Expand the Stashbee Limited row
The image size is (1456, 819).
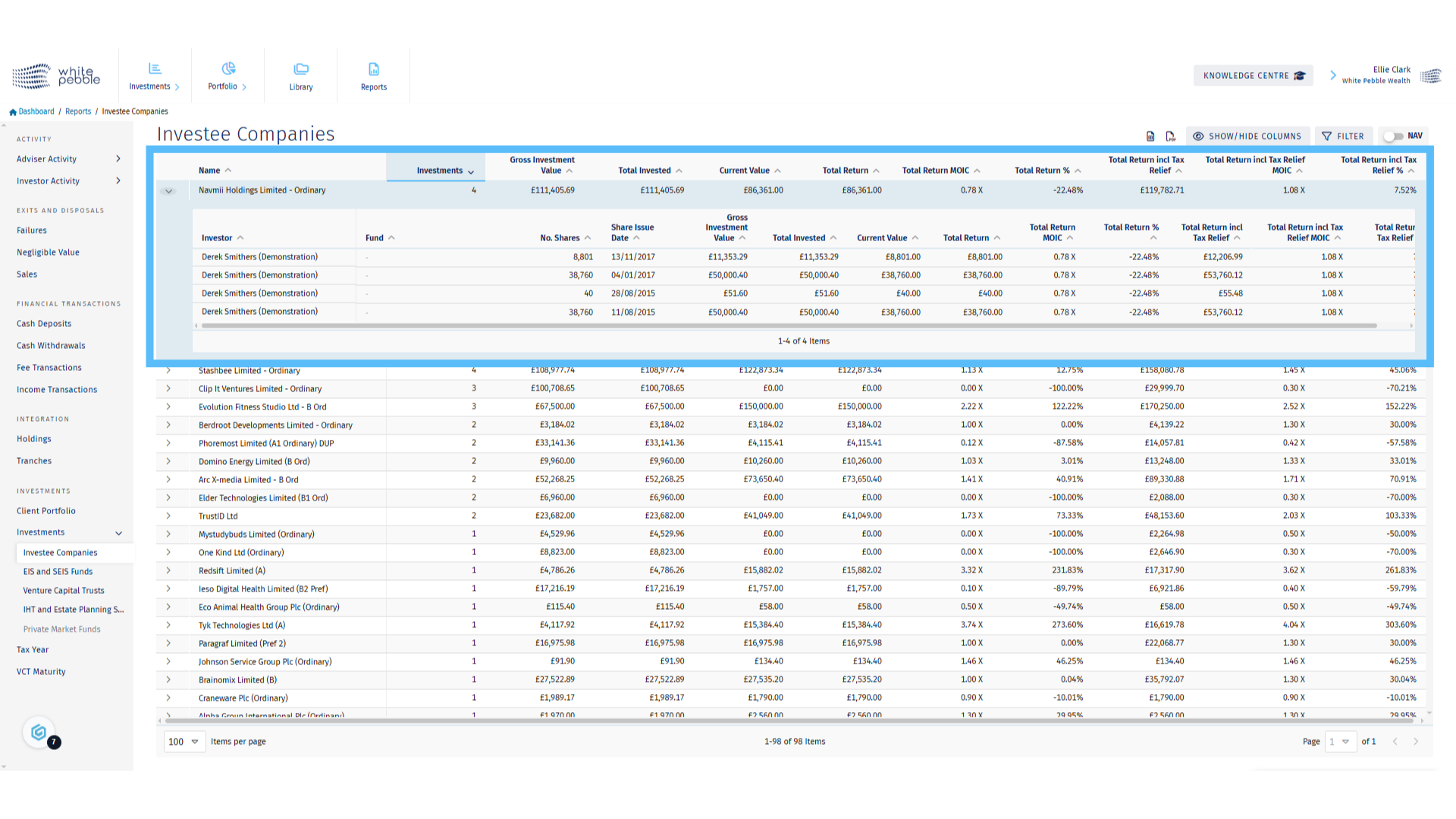point(168,371)
